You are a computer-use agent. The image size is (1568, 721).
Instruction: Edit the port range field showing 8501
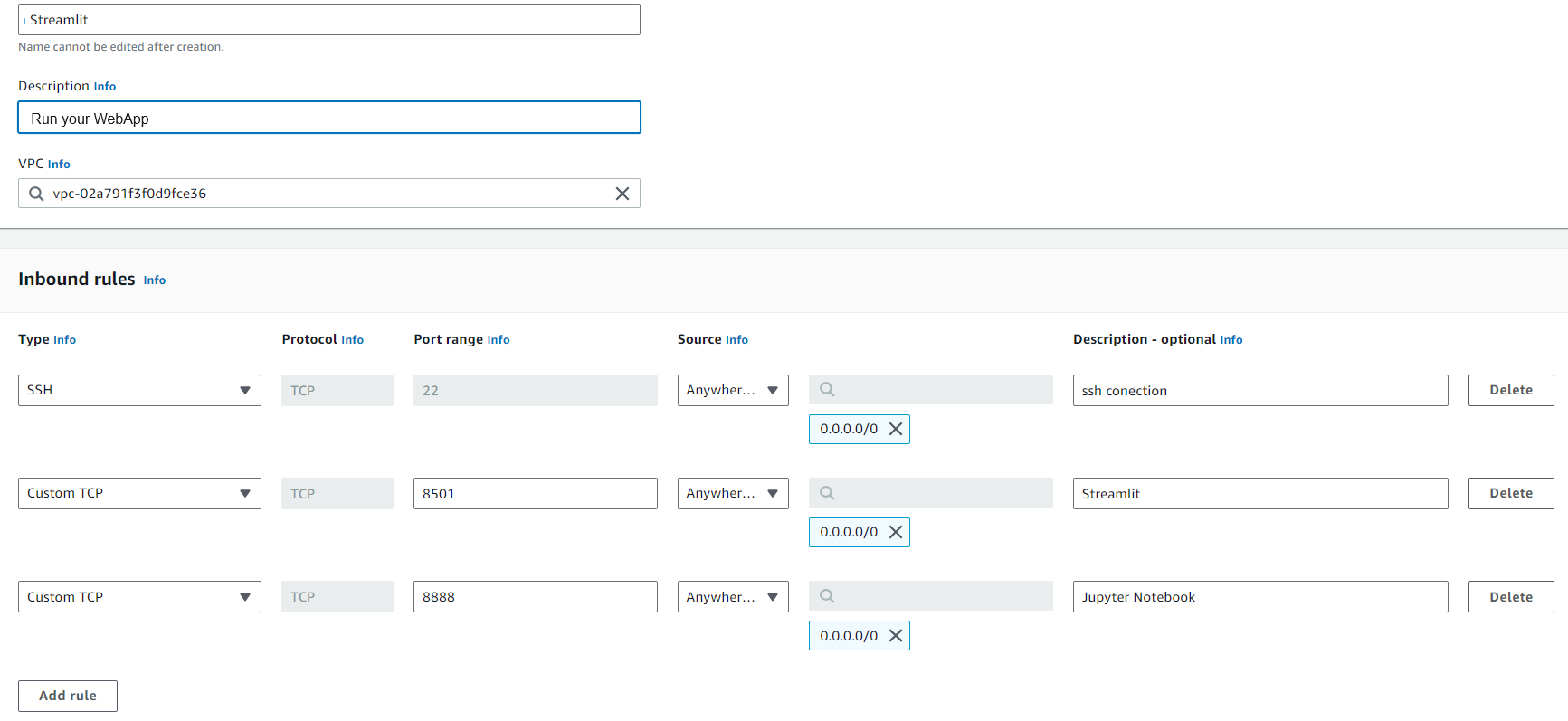click(536, 493)
